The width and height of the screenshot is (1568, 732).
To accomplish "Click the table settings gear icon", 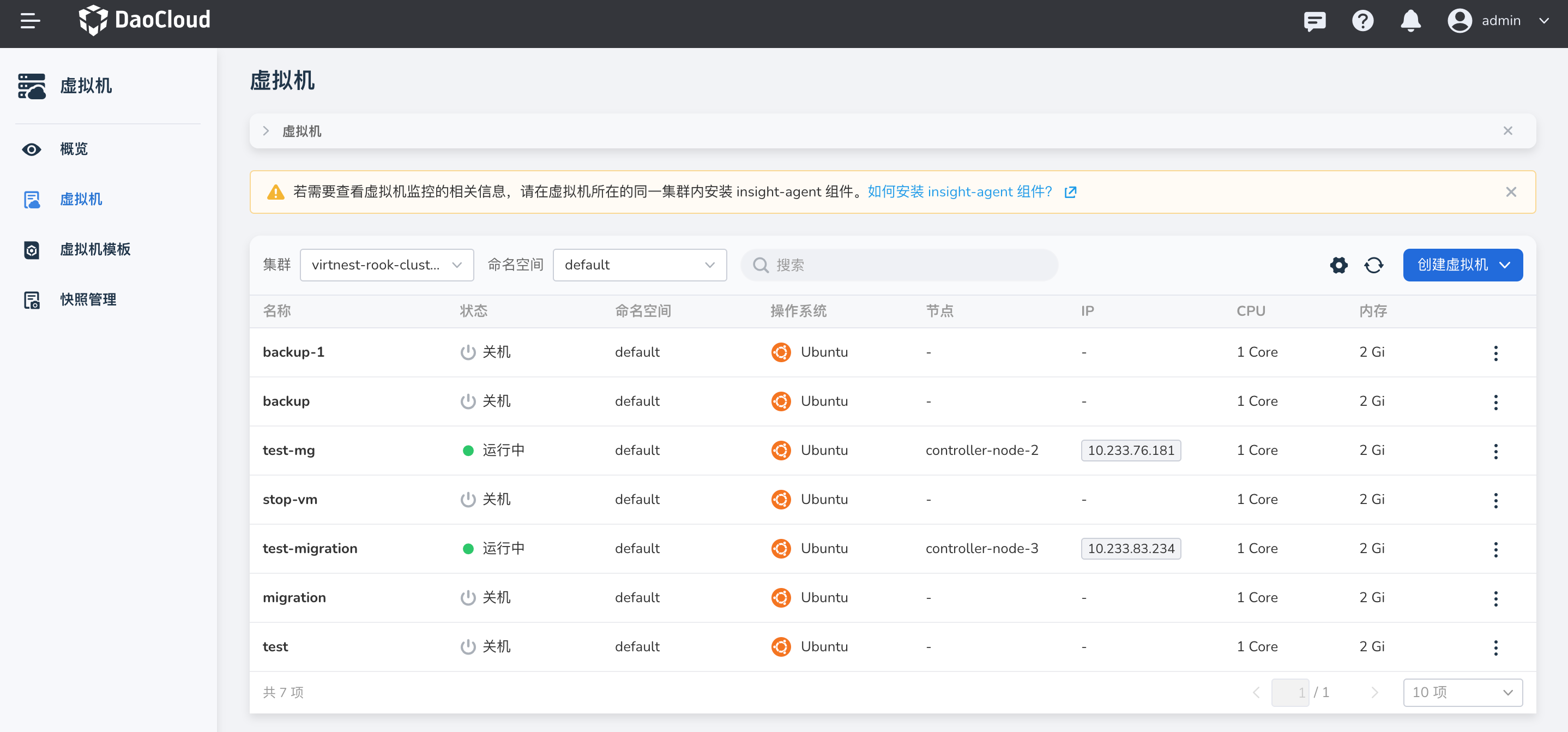I will point(1338,265).
